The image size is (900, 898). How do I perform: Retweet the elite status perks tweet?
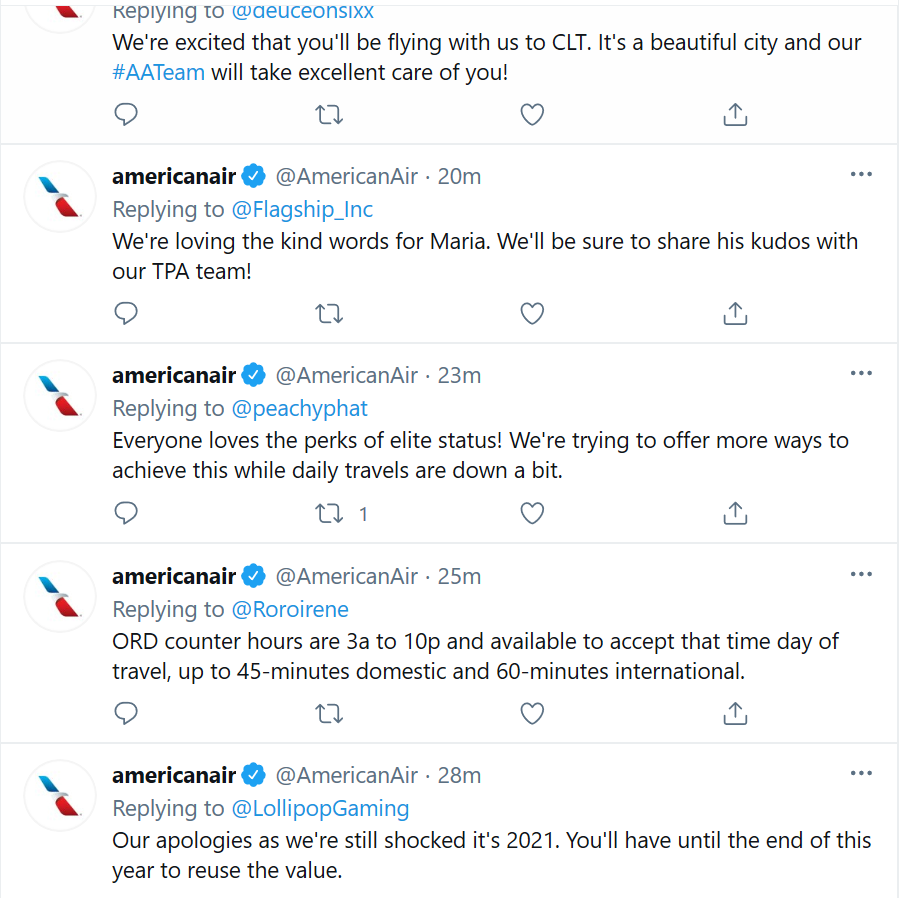pyautogui.click(x=329, y=513)
